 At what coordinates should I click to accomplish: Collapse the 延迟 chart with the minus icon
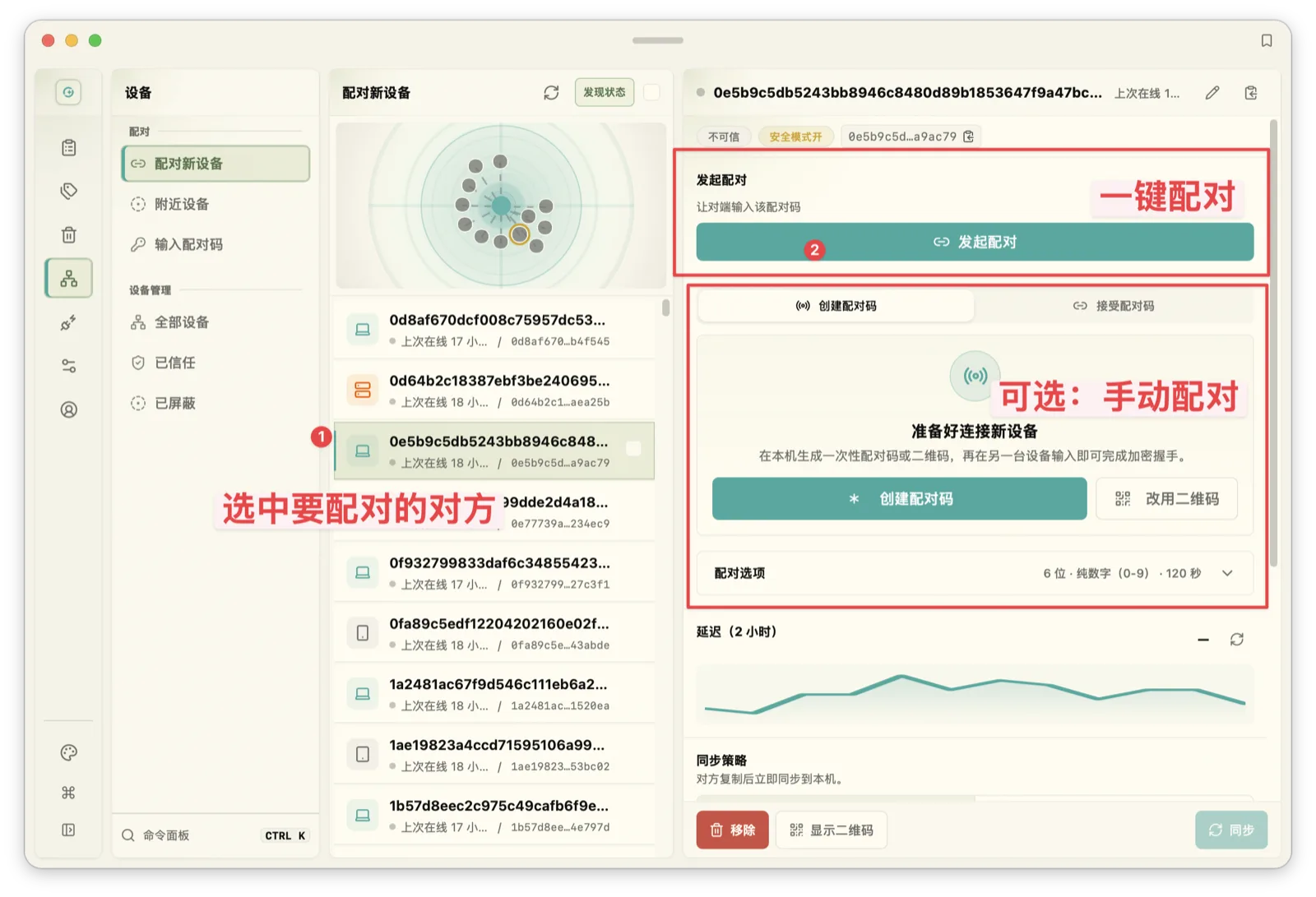1203,639
